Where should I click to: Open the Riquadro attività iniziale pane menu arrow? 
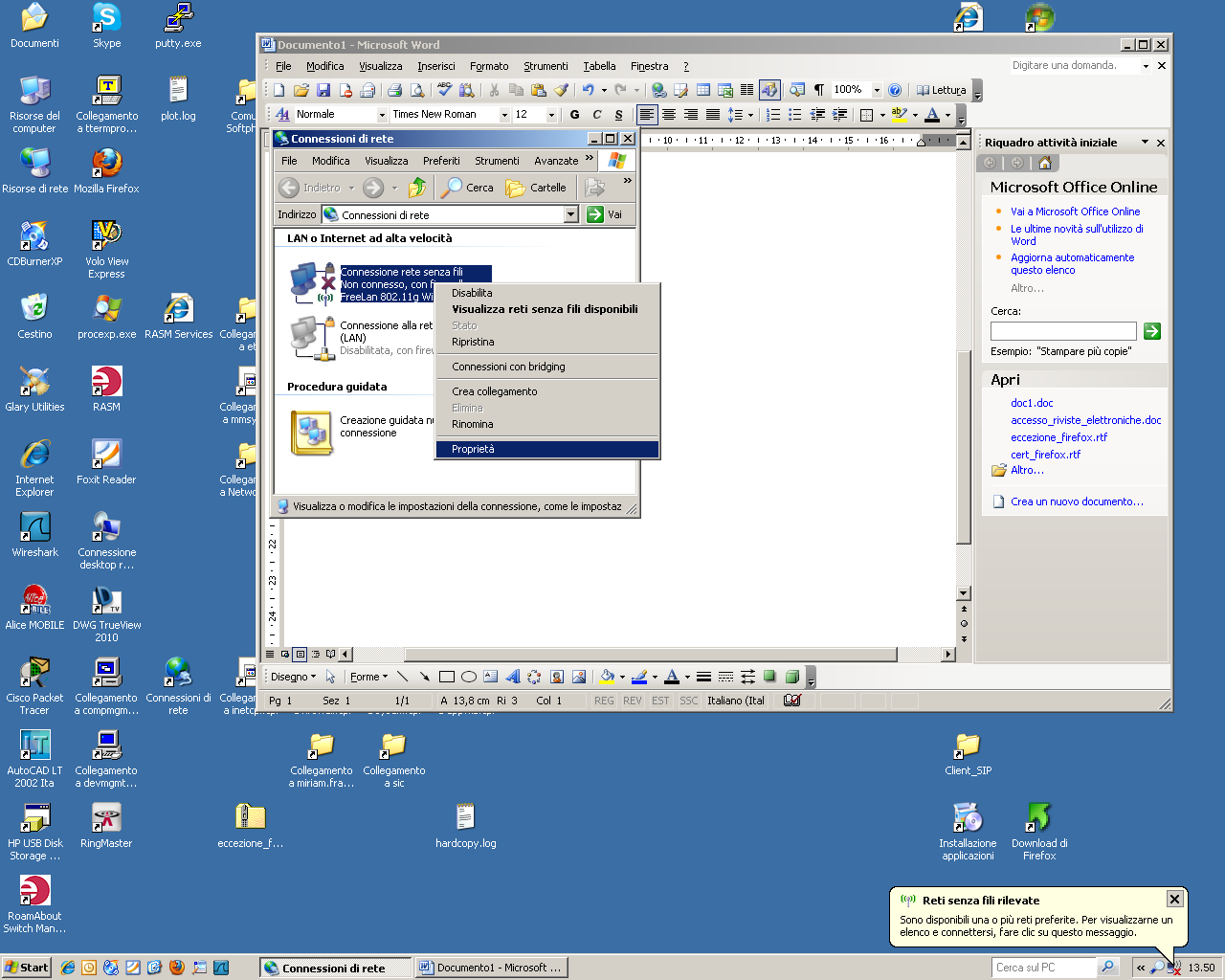[x=1145, y=143]
